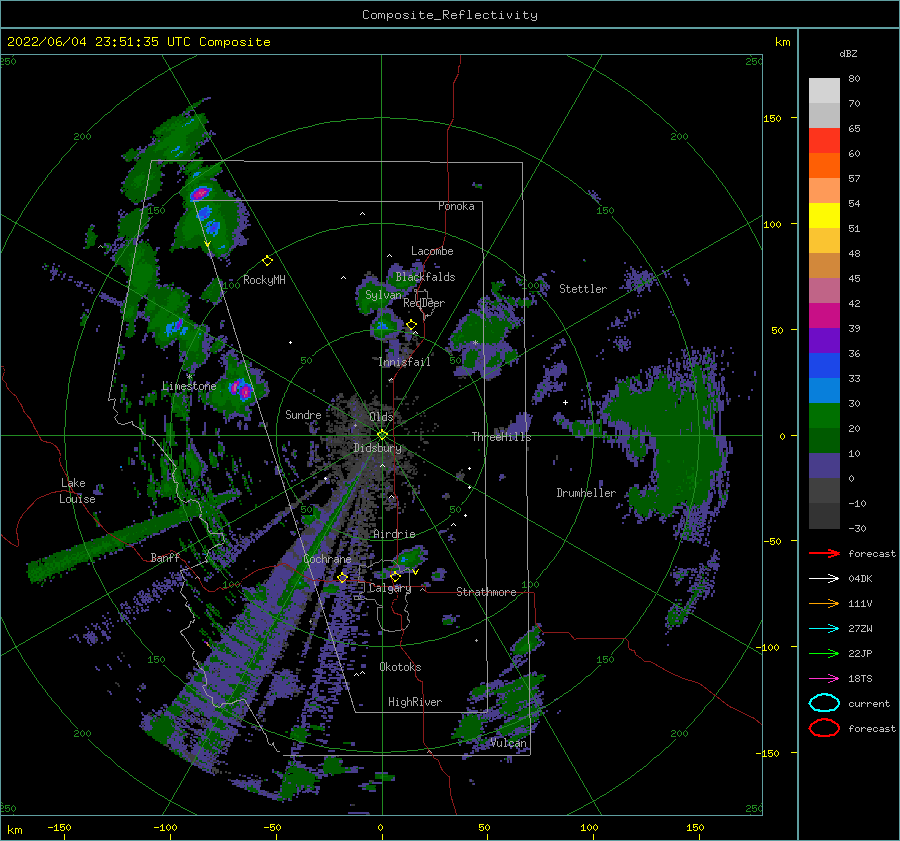The height and width of the screenshot is (841, 900).
Task: Click the red forecast arrow in legend
Action: (x=824, y=553)
